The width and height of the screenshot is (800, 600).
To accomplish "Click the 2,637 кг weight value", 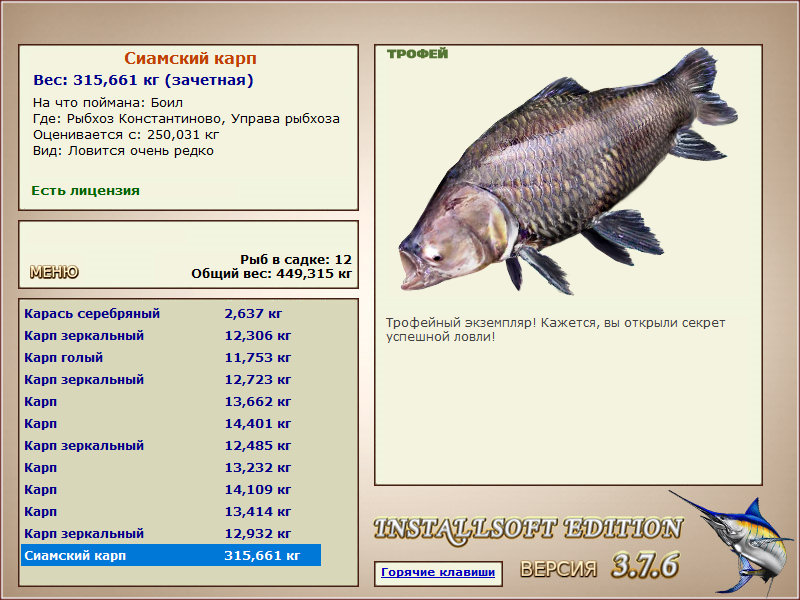I will click(x=253, y=313).
